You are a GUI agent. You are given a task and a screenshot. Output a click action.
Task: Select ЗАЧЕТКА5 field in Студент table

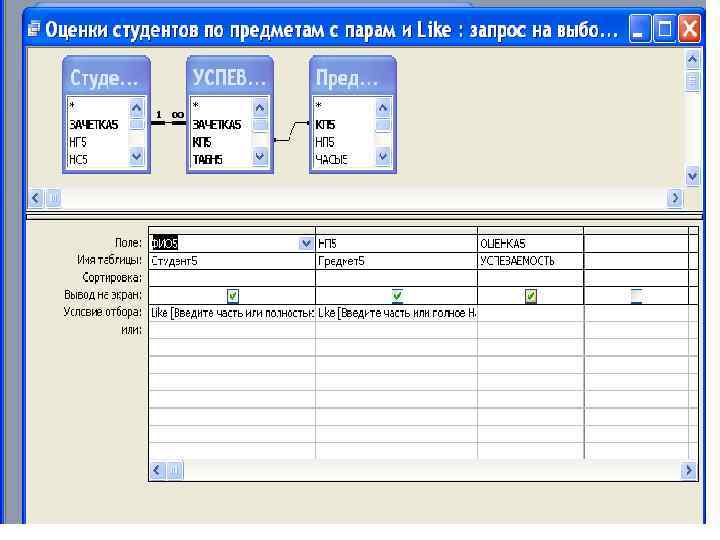[x=94, y=124]
